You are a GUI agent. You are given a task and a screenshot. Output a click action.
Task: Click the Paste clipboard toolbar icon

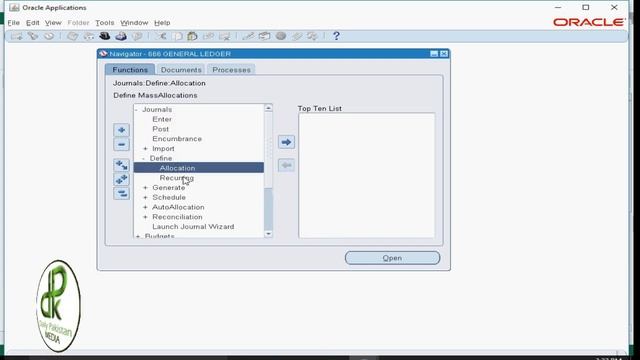(x=192, y=36)
